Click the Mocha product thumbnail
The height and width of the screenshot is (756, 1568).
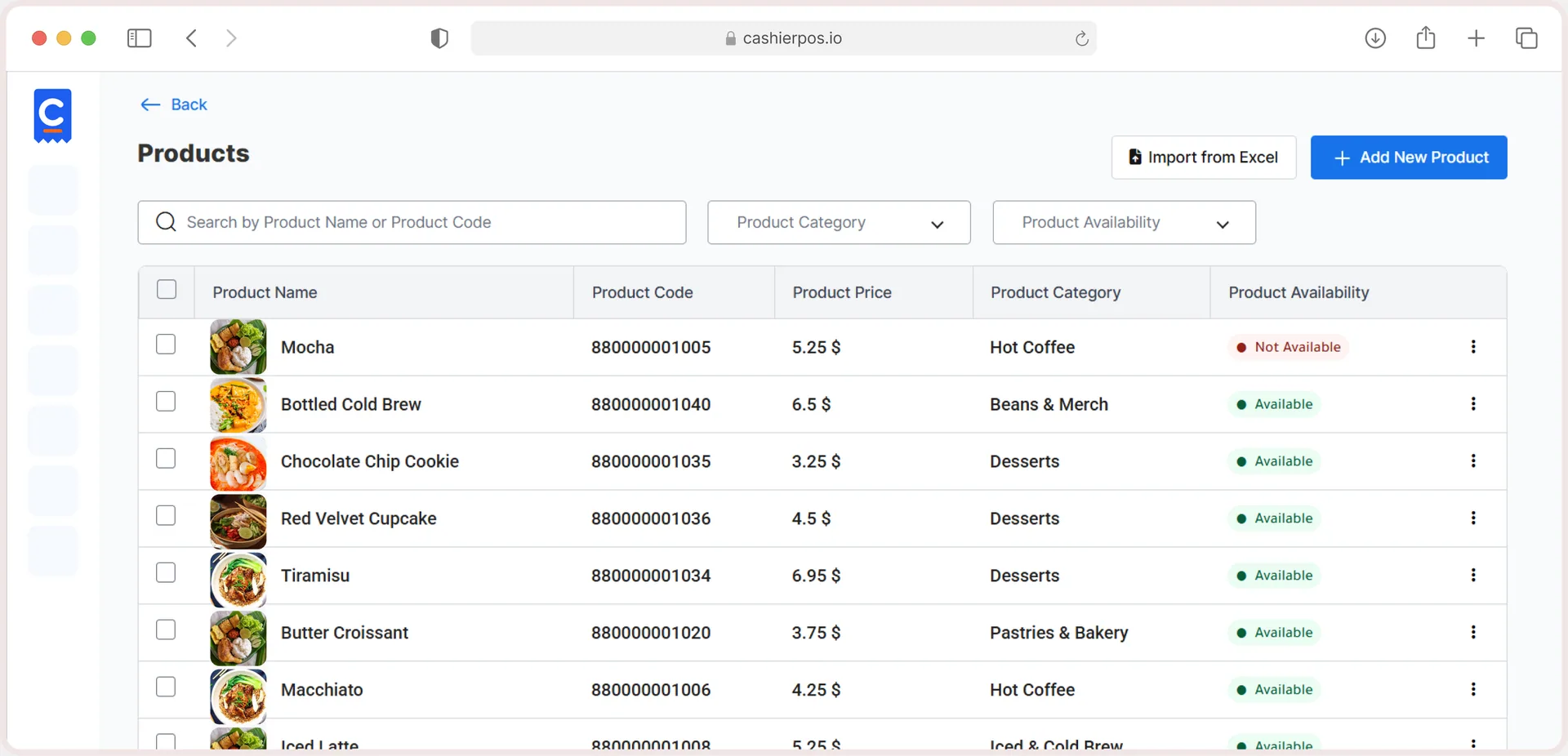coord(238,347)
